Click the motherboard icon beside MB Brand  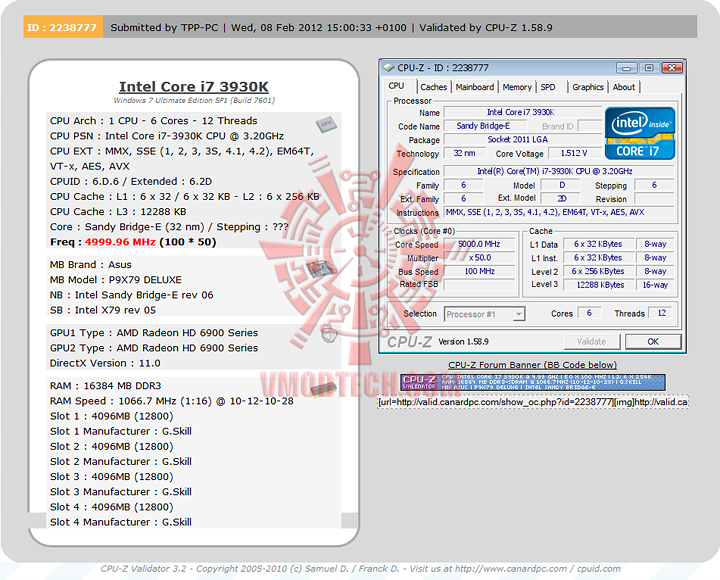pos(320,268)
